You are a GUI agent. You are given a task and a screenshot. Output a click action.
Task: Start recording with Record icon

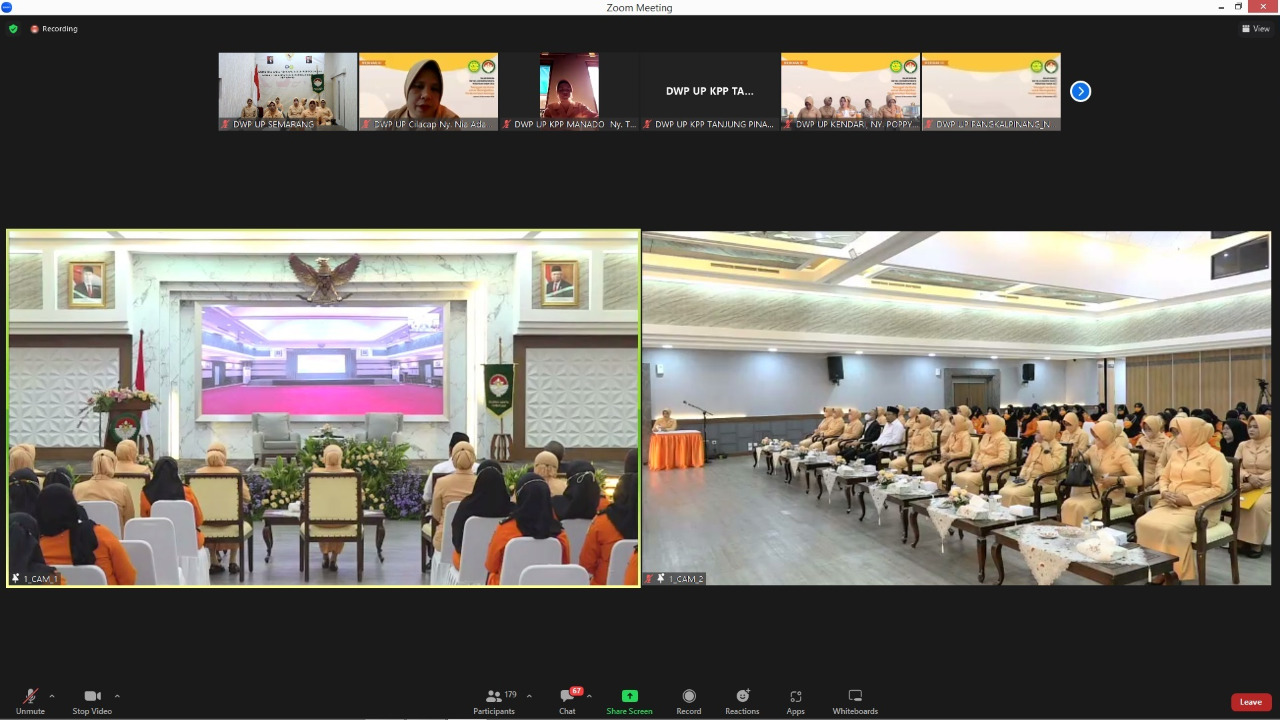688,701
